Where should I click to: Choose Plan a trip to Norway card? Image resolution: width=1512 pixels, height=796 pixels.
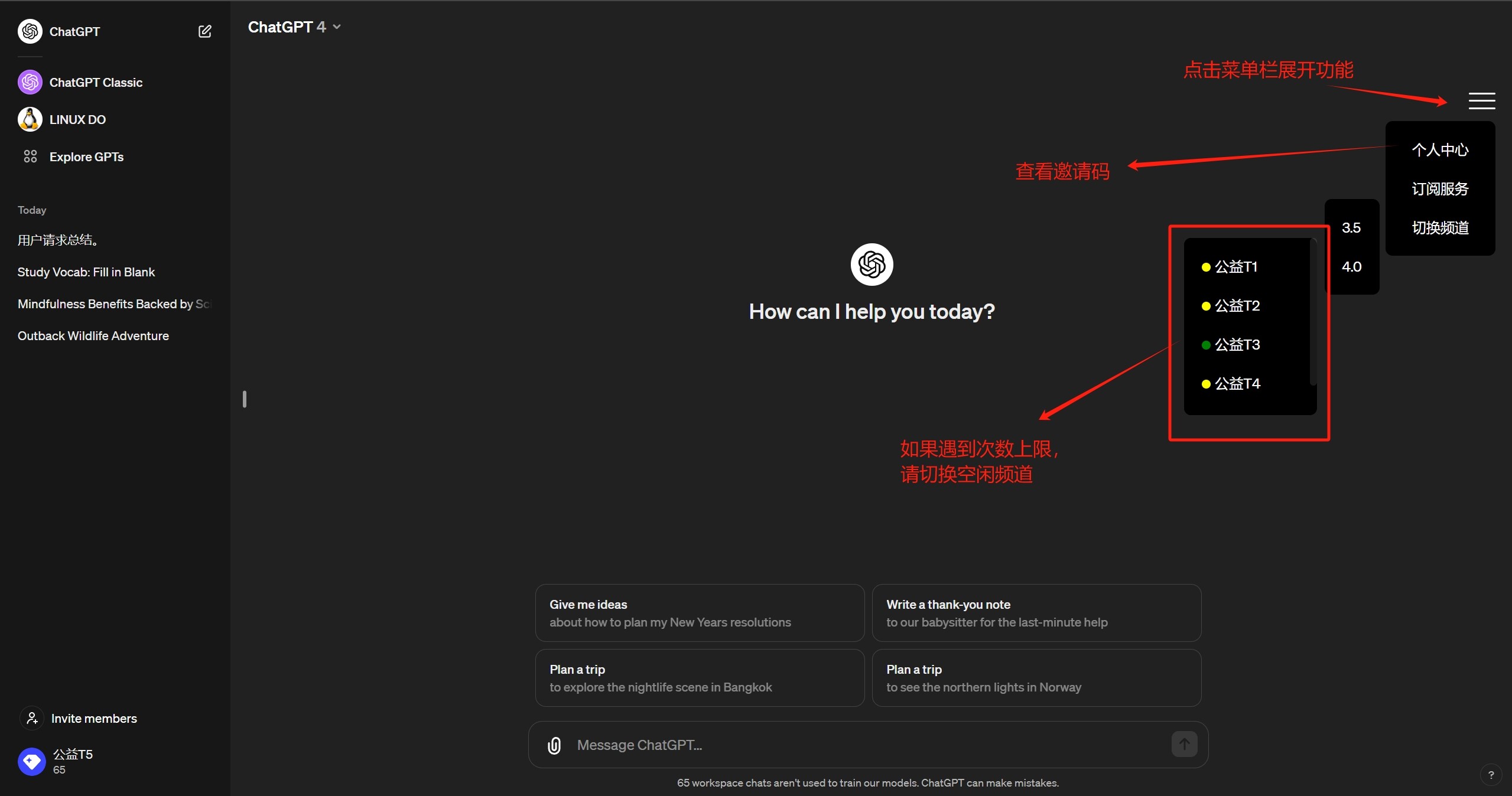click(1036, 678)
